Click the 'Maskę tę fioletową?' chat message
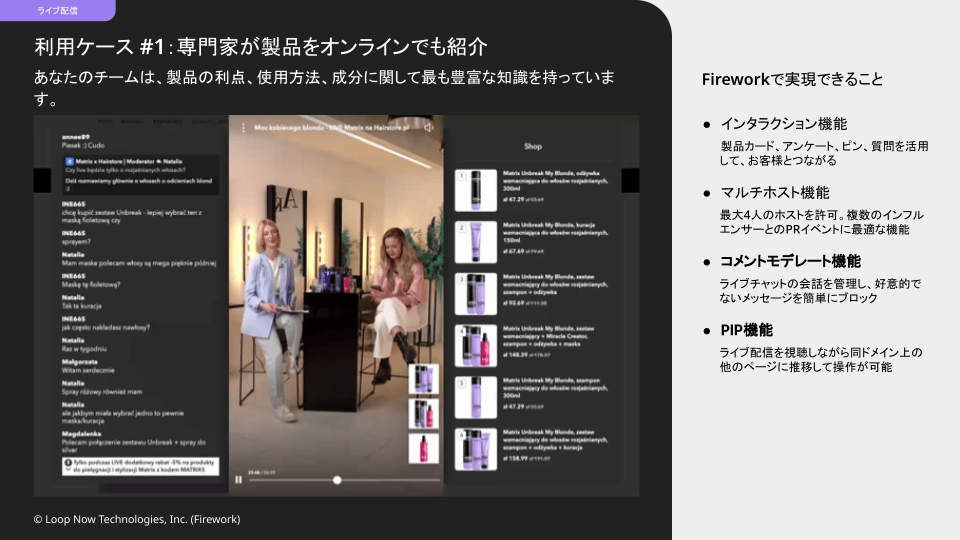The image size is (960, 540). (x=91, y=285)
